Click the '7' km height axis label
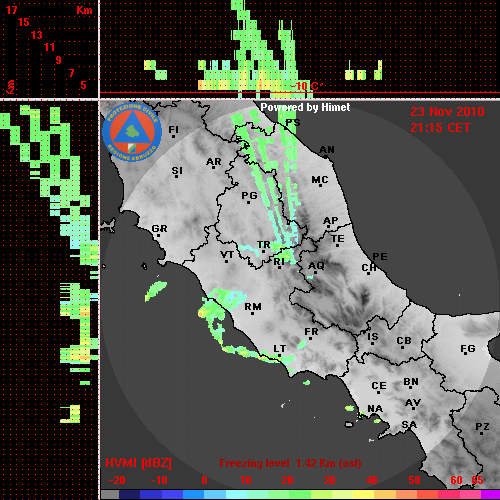Viewport: 500px width, 500px height. (x=71, y=73)
